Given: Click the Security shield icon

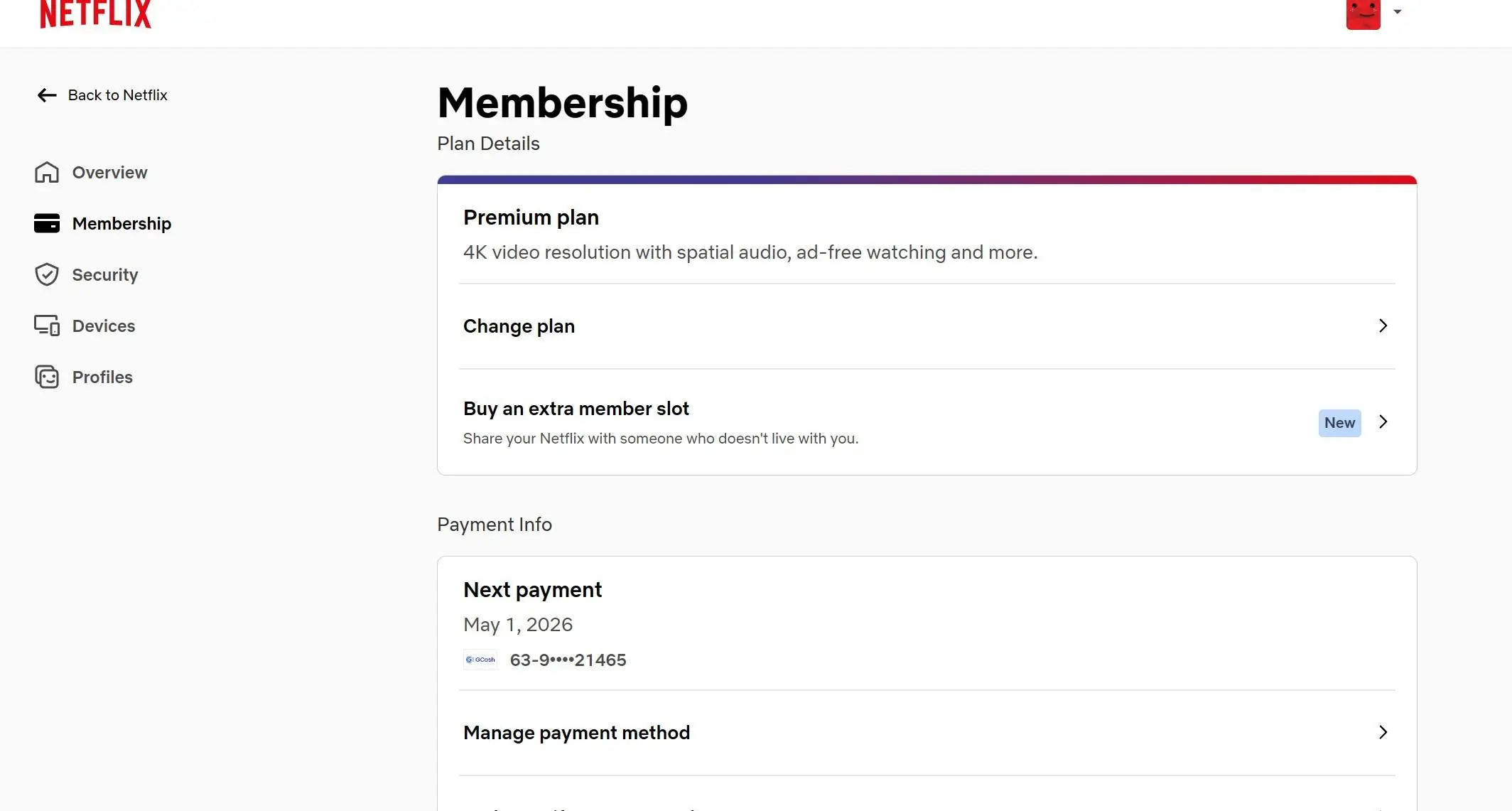Looking at the screenshot, I should (x=47, y=274).
